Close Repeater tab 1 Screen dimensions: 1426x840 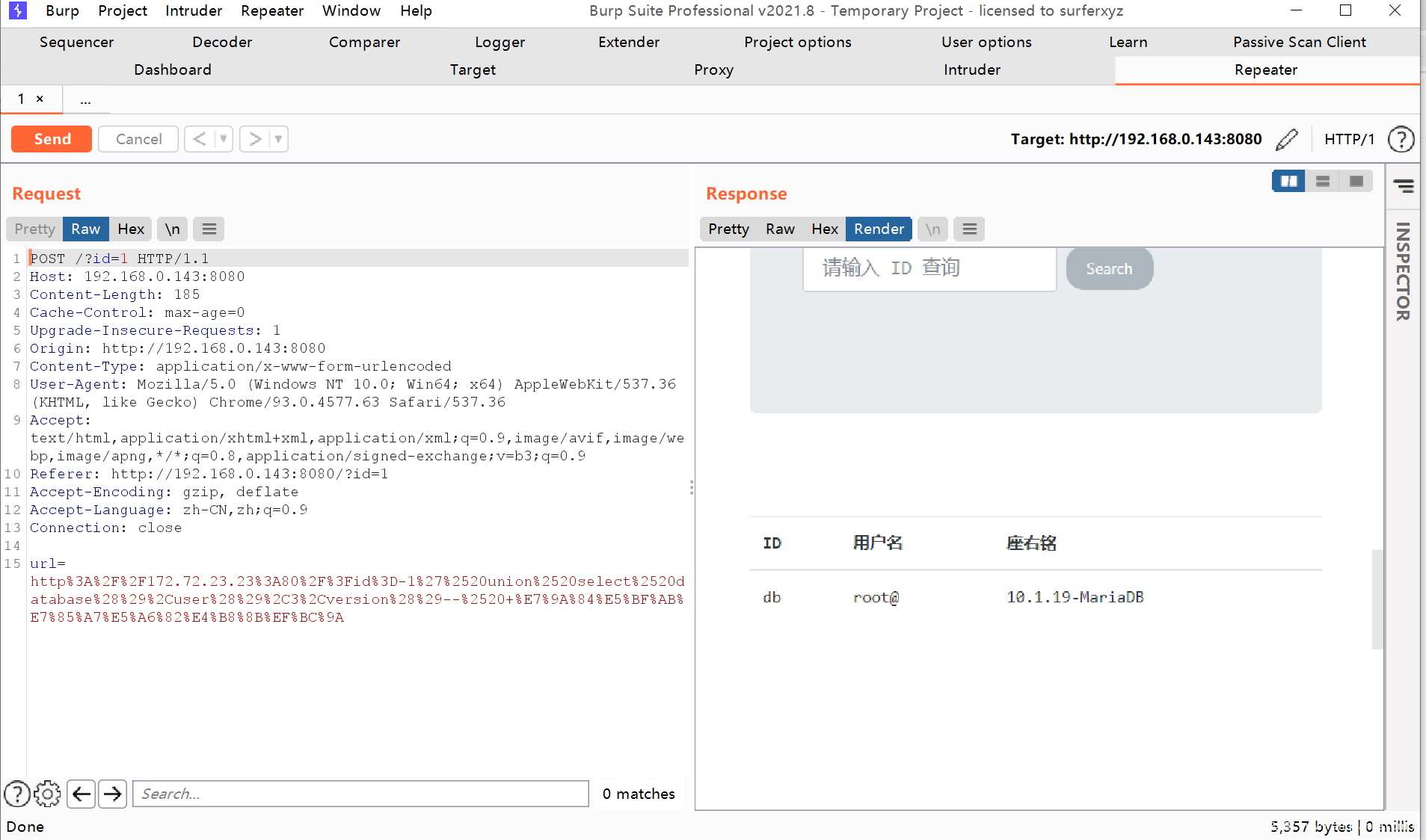40,99
